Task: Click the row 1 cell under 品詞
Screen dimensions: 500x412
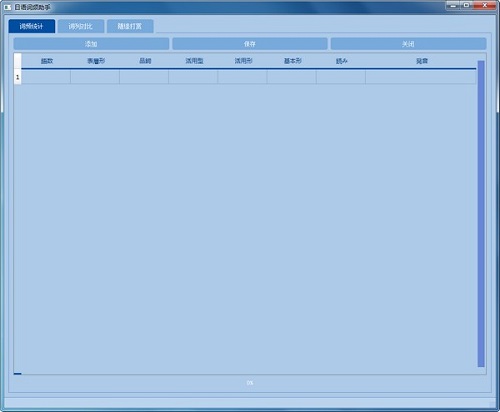Action: pyautogui.click(x=144, y=77)
